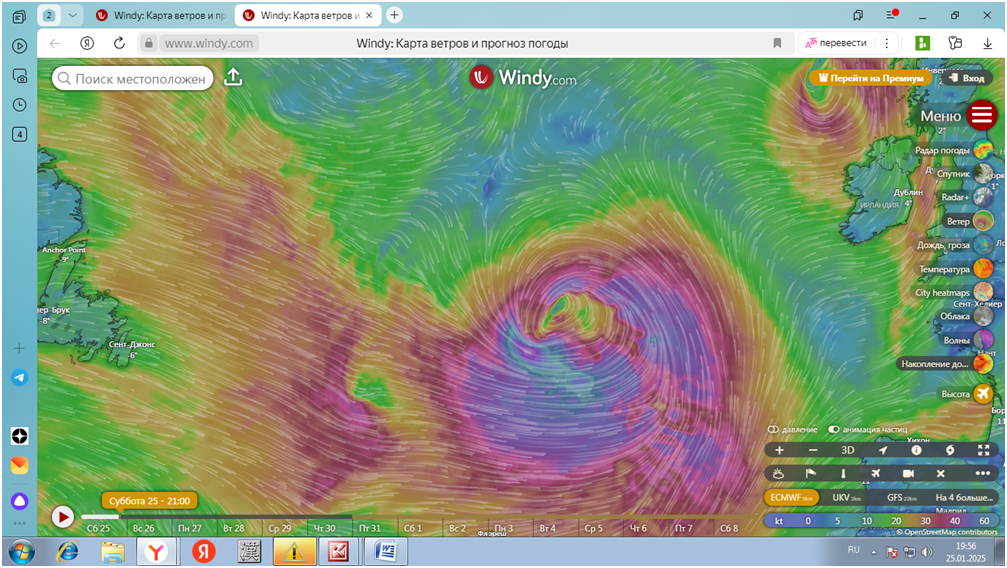
Task: Open a new browser tab
Action: point(394,15)
